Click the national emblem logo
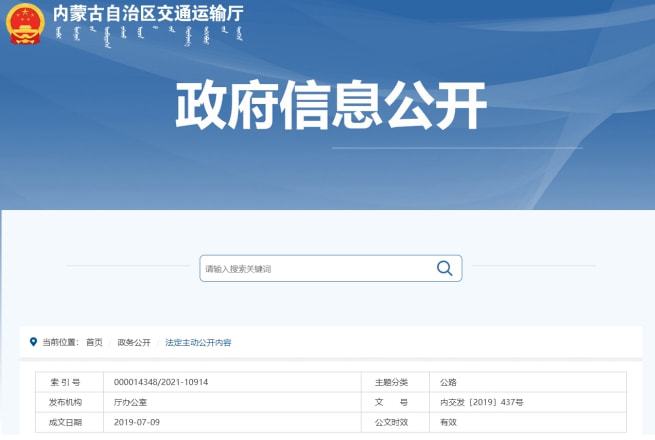Screen dimensions: 655x440 25,23
